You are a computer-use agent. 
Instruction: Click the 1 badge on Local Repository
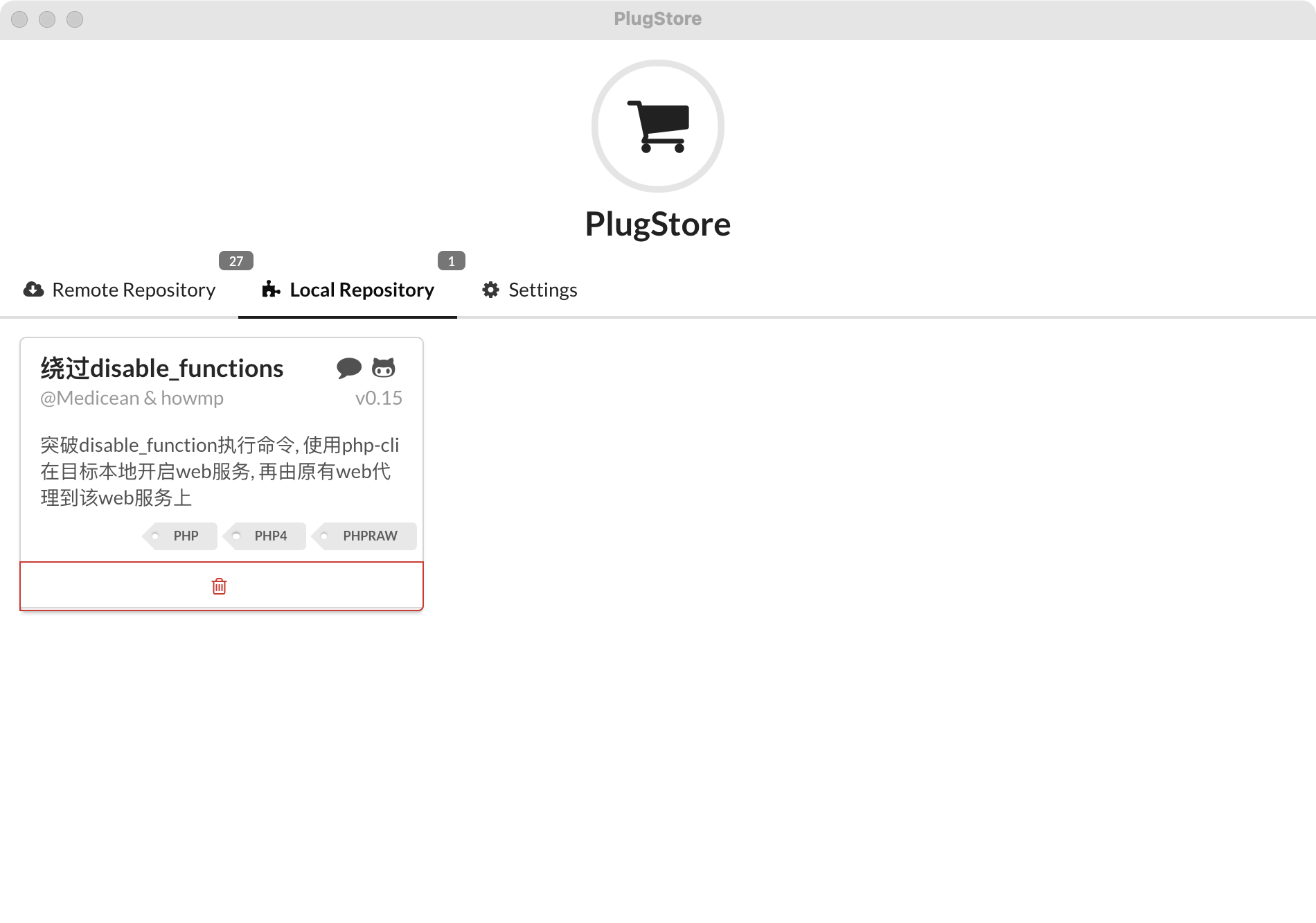(x=451, y=261)
